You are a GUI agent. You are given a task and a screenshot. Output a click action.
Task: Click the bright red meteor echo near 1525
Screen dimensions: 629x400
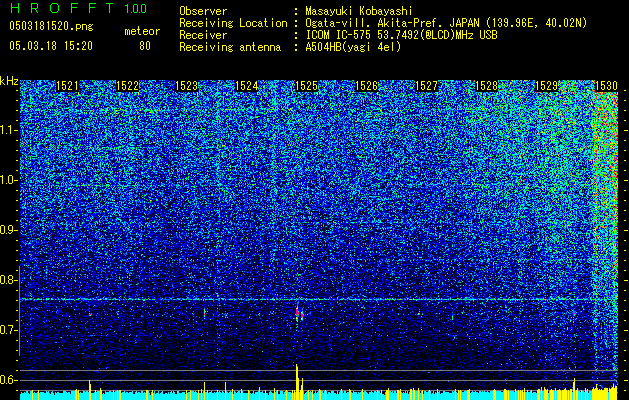pyautogui.click(x=299, y=314)
